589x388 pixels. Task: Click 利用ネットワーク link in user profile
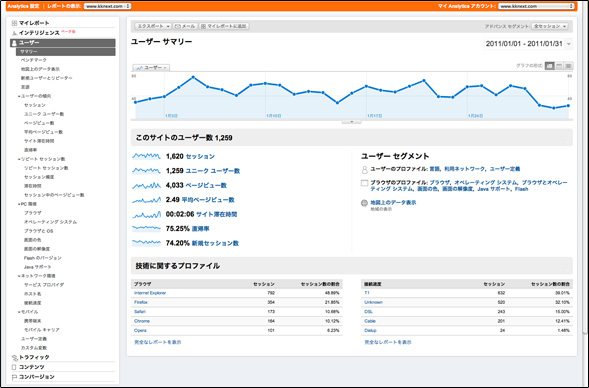(x=465, y=169)
